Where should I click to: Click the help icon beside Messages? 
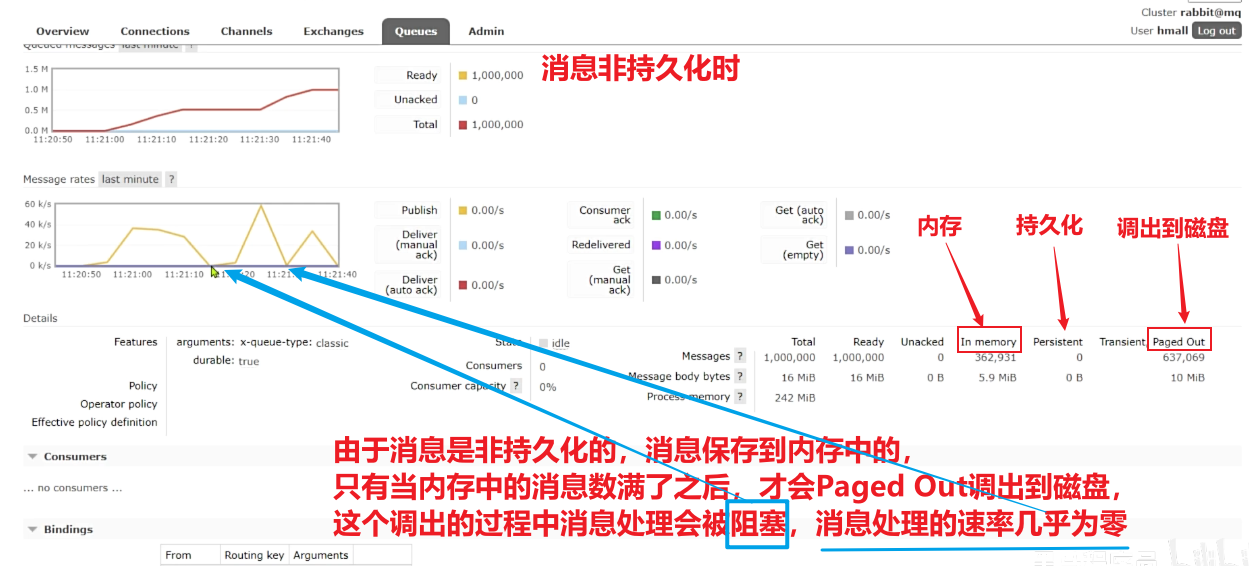(x=740, y=356)
